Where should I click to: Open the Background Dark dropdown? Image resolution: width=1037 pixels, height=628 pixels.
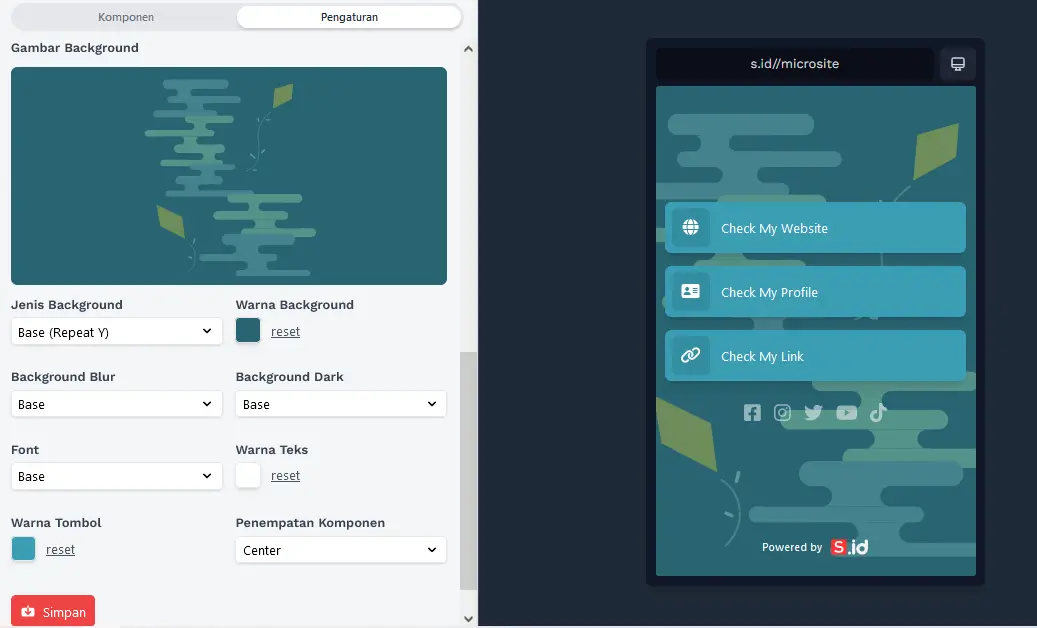pos(340,404)
